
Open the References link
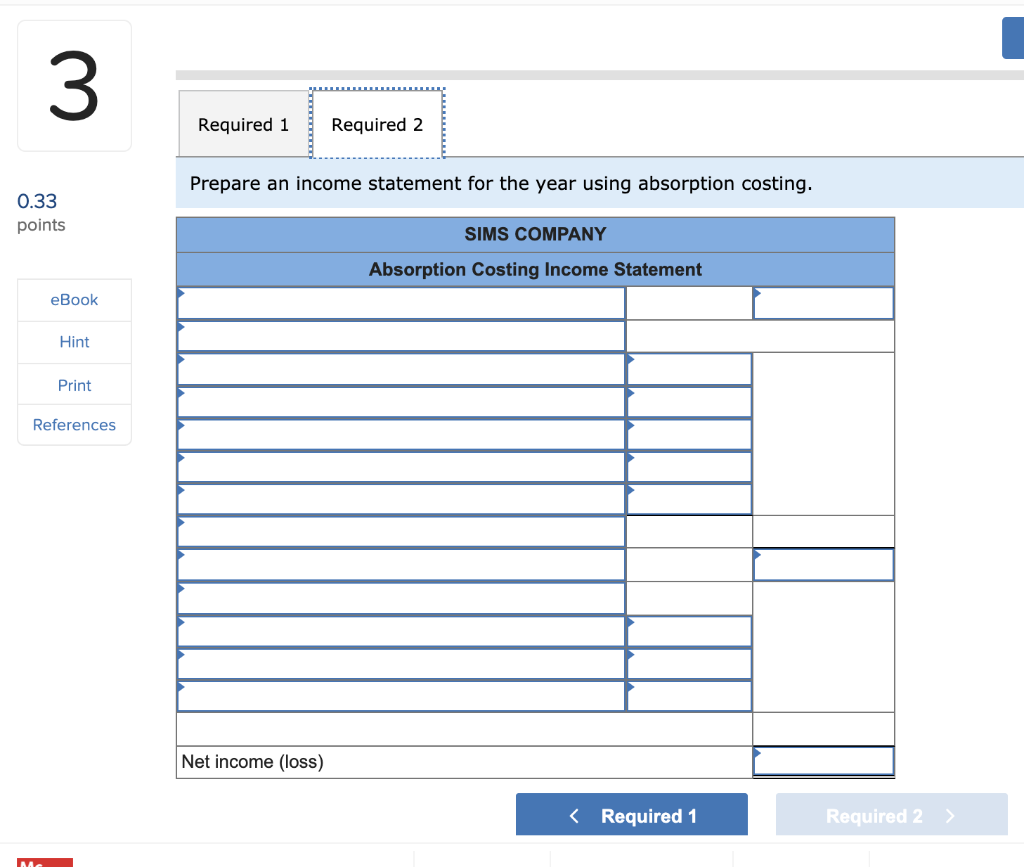(x=74, y=425)
